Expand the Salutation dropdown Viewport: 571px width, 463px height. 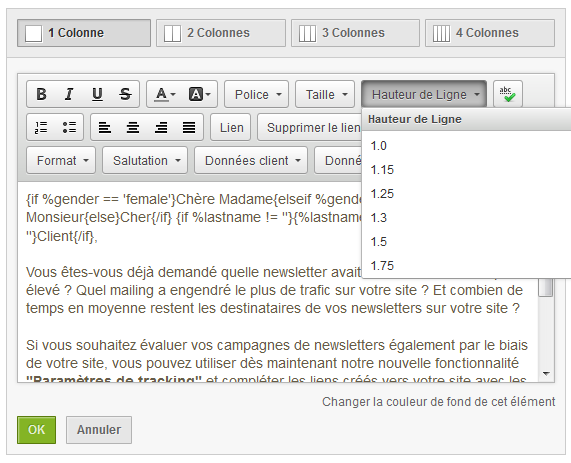(x=145, y=160)
